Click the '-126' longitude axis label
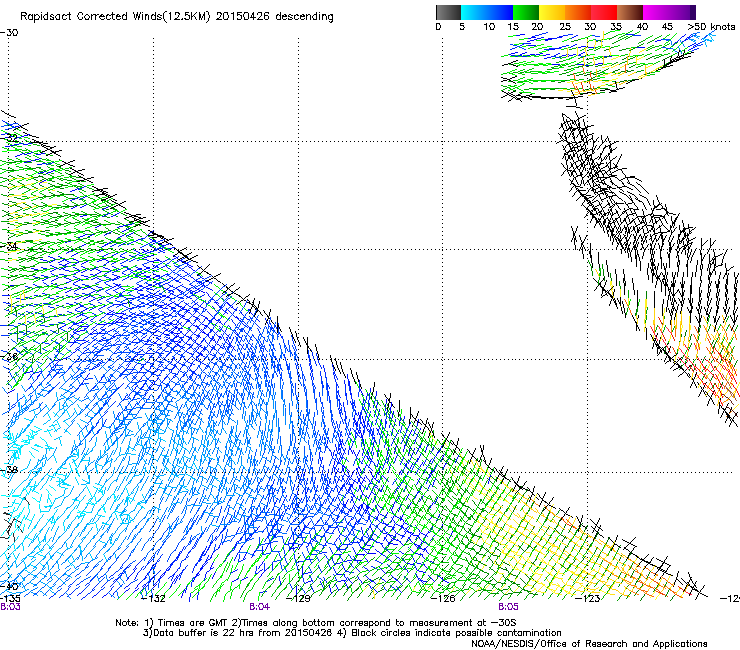 (x=443, y=599)
